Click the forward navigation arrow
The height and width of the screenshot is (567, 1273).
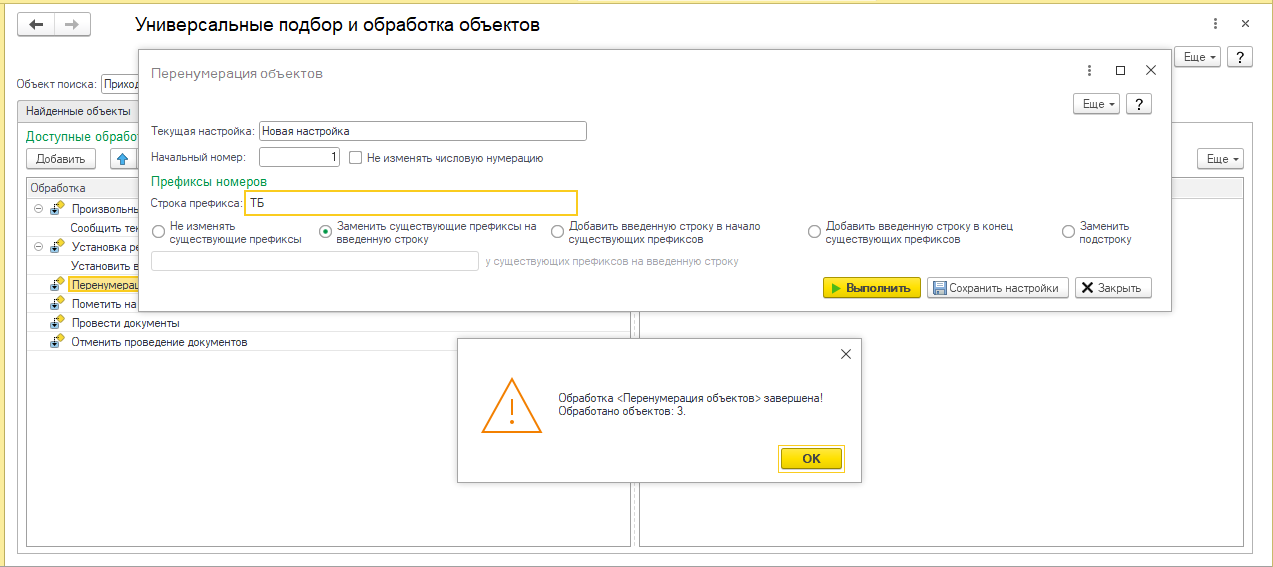(71, 25)
